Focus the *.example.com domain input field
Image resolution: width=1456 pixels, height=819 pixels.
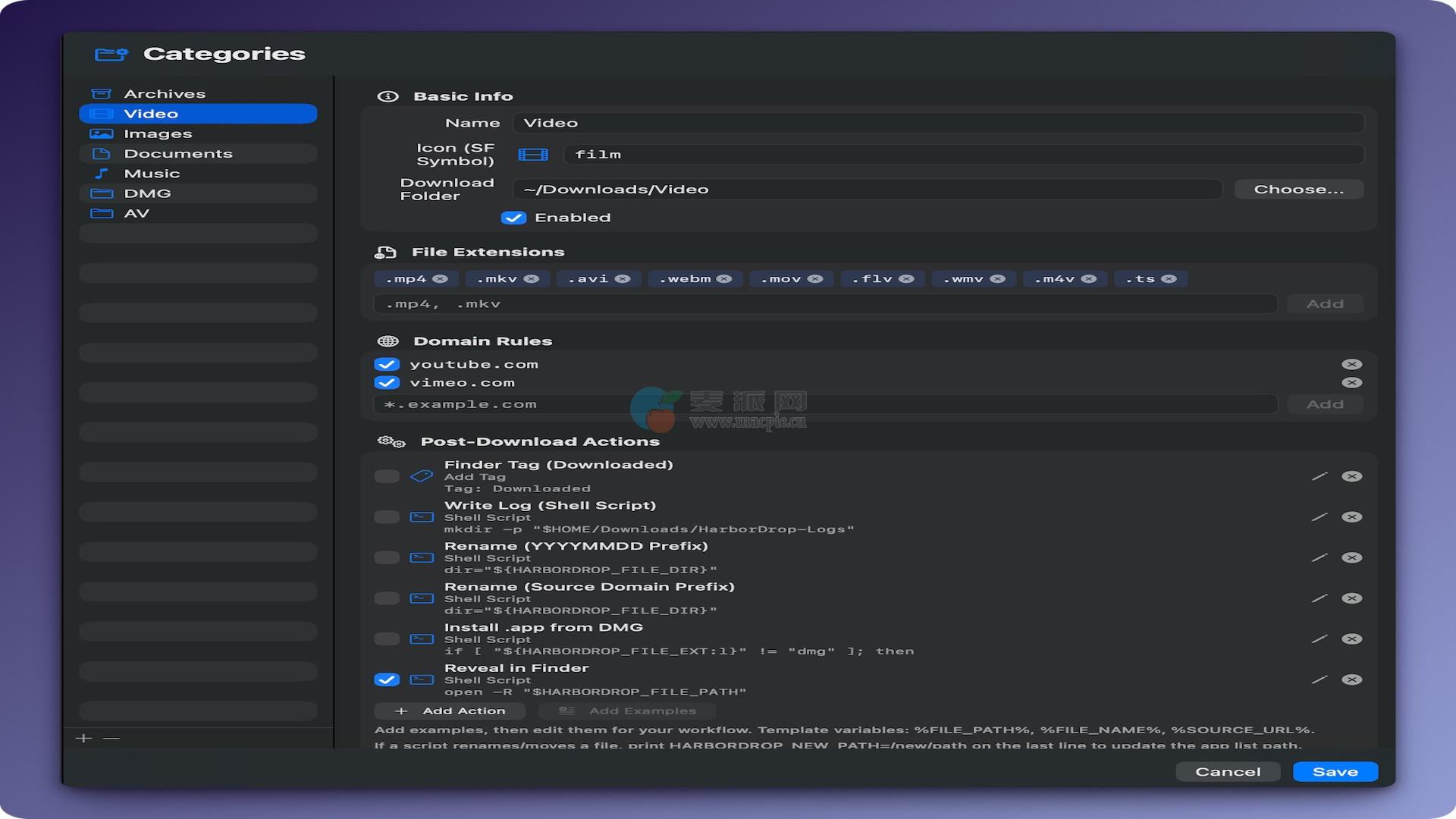pos(825,404)
